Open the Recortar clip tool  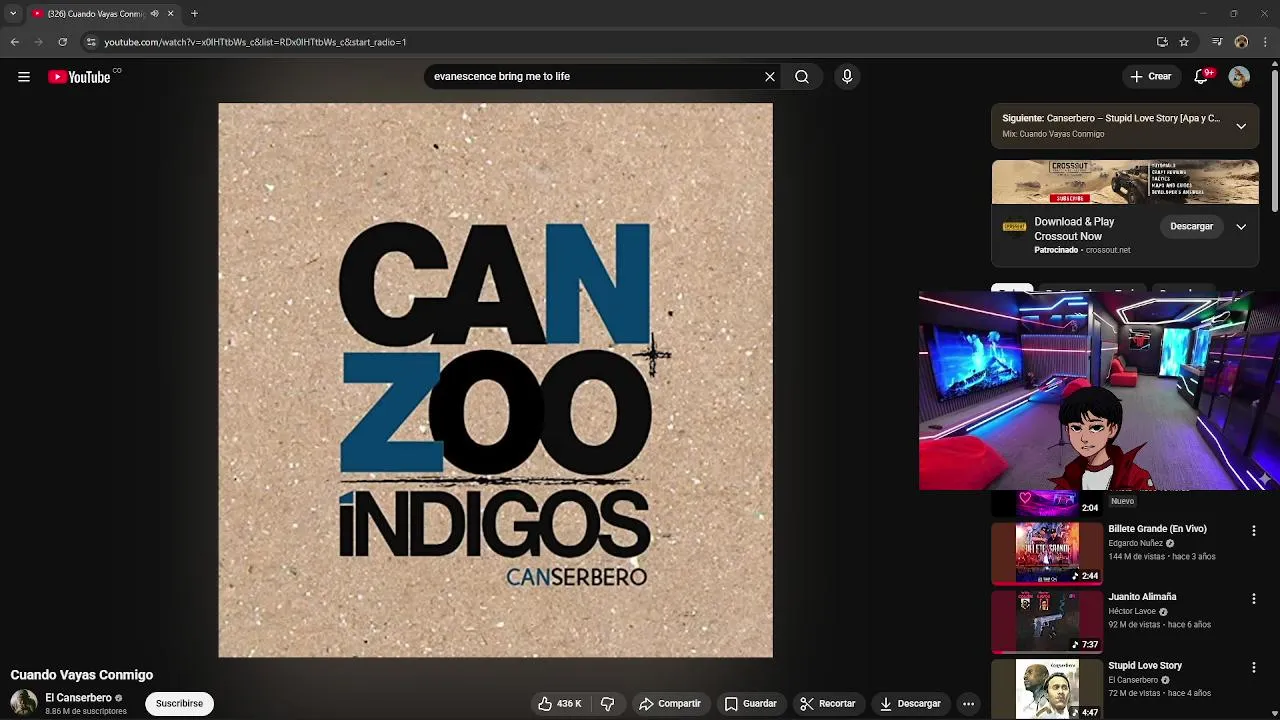[828, 704]
